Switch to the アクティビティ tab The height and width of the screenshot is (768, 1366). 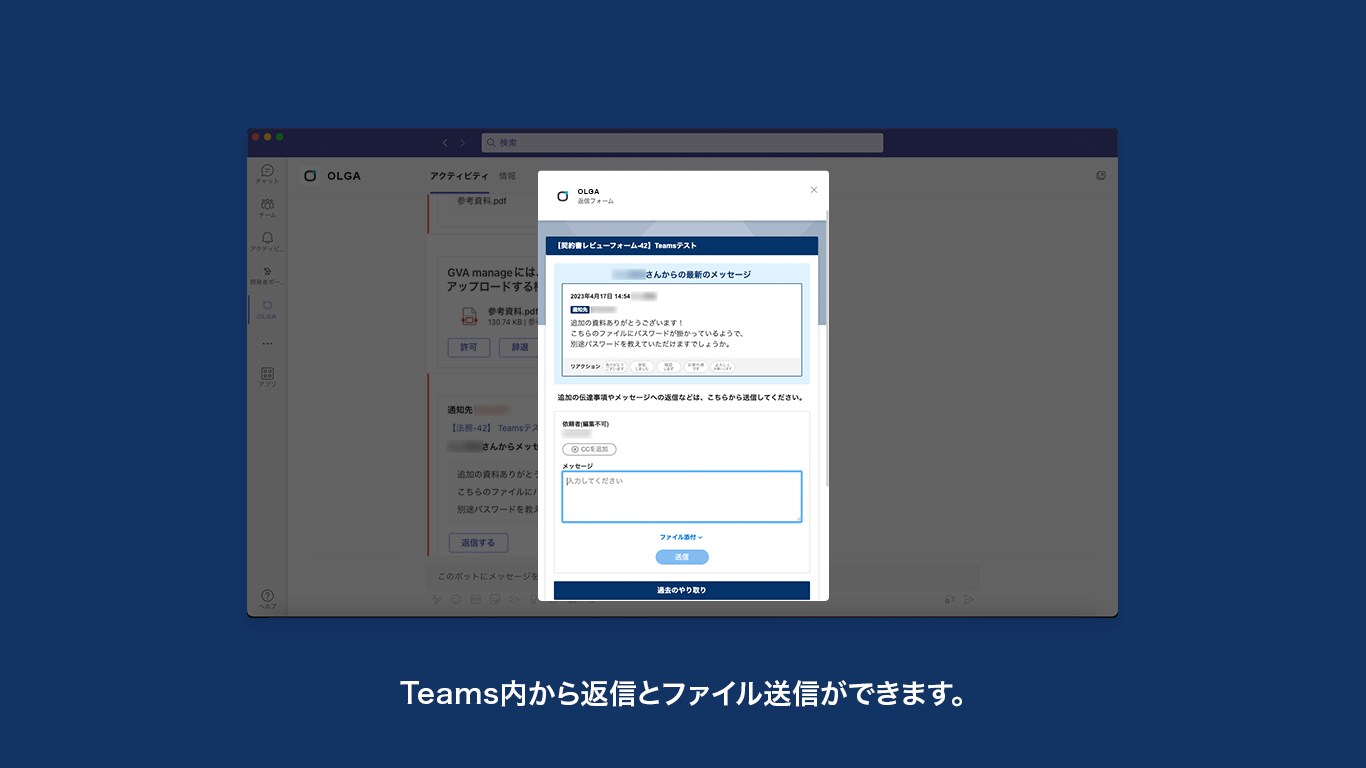click(x=459, y=176)
